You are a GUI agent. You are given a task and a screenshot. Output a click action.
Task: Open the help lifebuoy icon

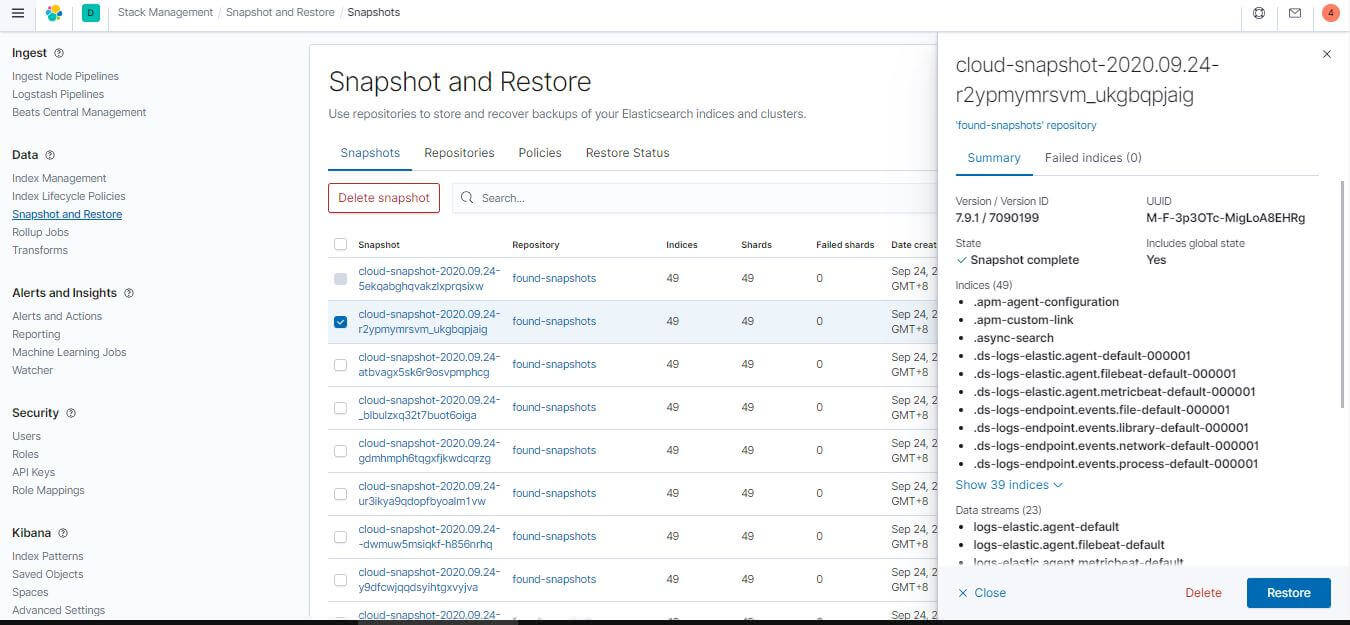click(x=1259, y=13)
